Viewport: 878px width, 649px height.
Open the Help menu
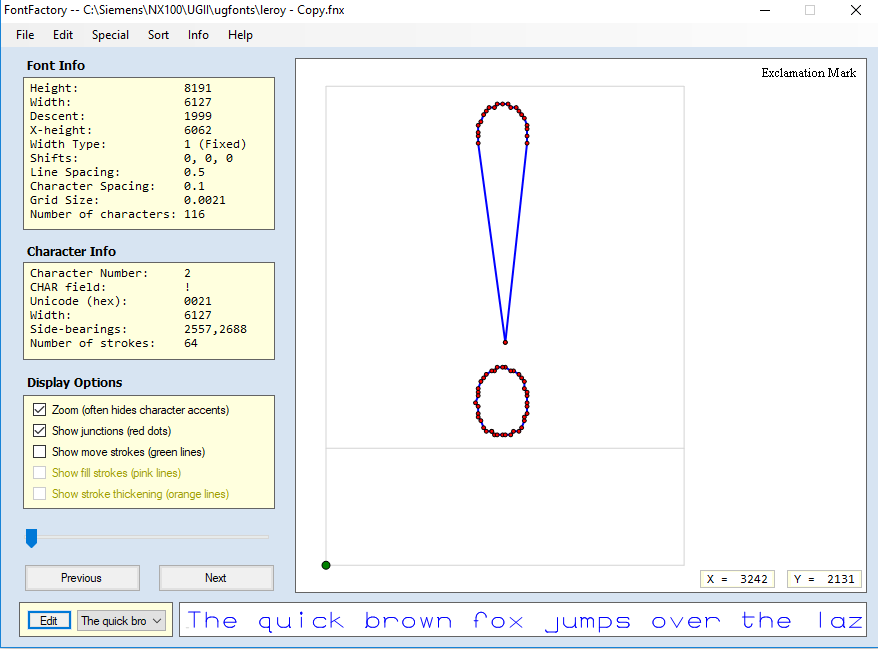pyautogui.click(x=240, y=34)
